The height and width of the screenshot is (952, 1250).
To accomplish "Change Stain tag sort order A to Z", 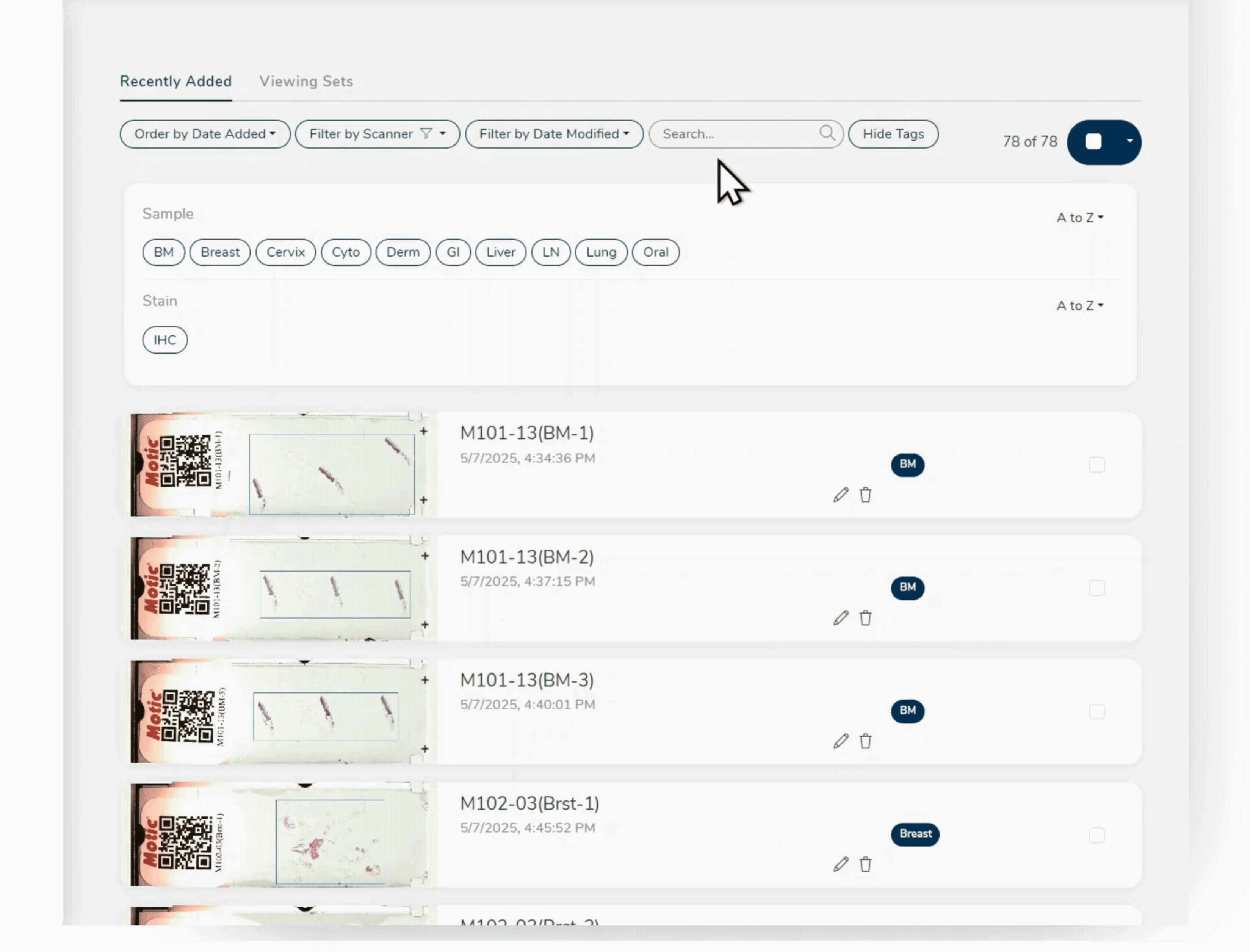I will pos(1080,305).
